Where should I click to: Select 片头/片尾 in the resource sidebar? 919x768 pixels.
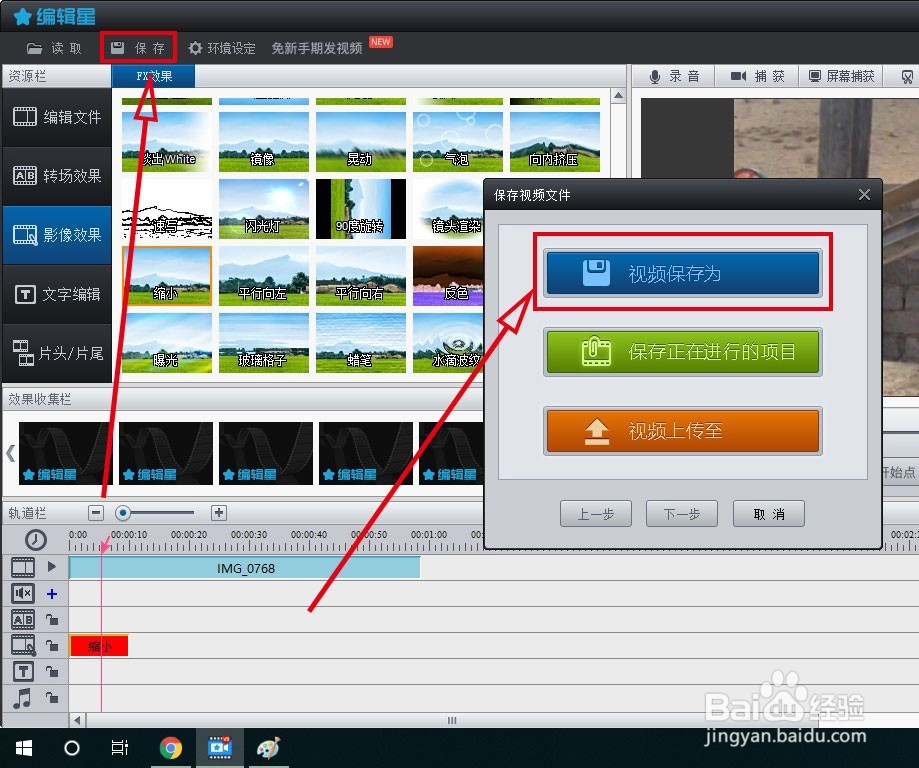pyautogui.click(x=57, y=352)
